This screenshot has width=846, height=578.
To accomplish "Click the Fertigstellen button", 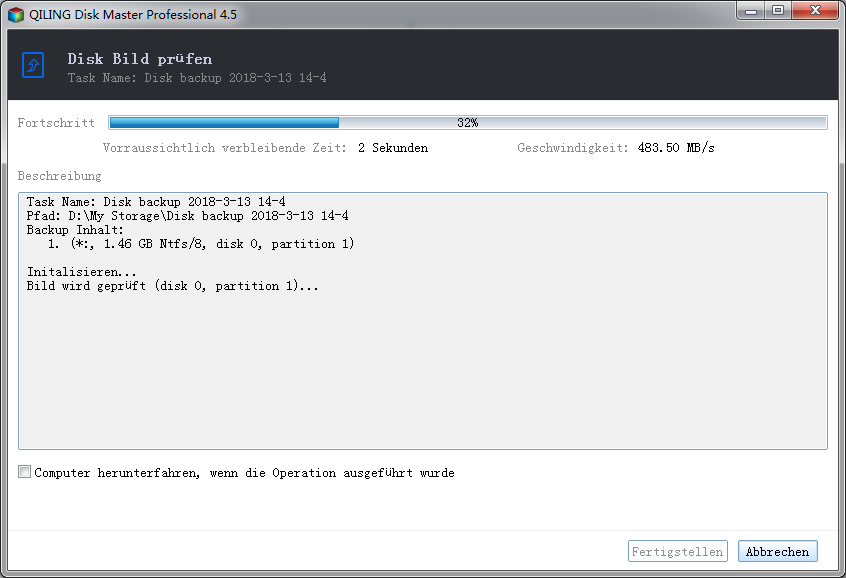I will [x=678, y=551].
